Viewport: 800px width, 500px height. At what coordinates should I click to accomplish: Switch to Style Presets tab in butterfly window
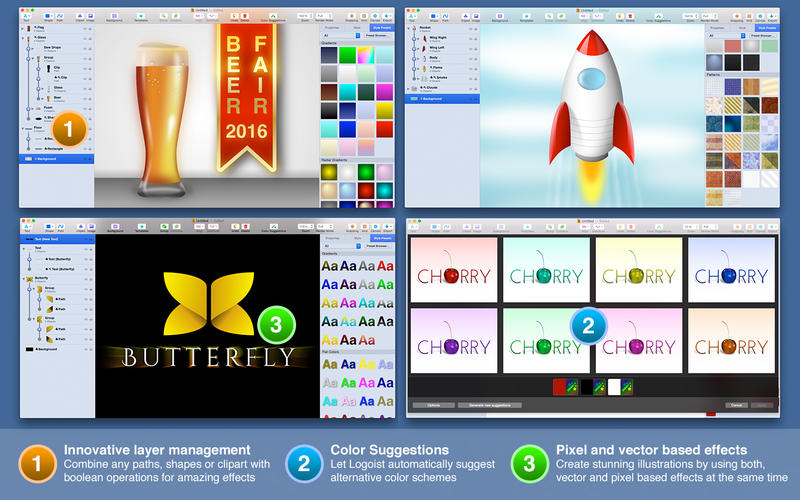click(382, 239)
